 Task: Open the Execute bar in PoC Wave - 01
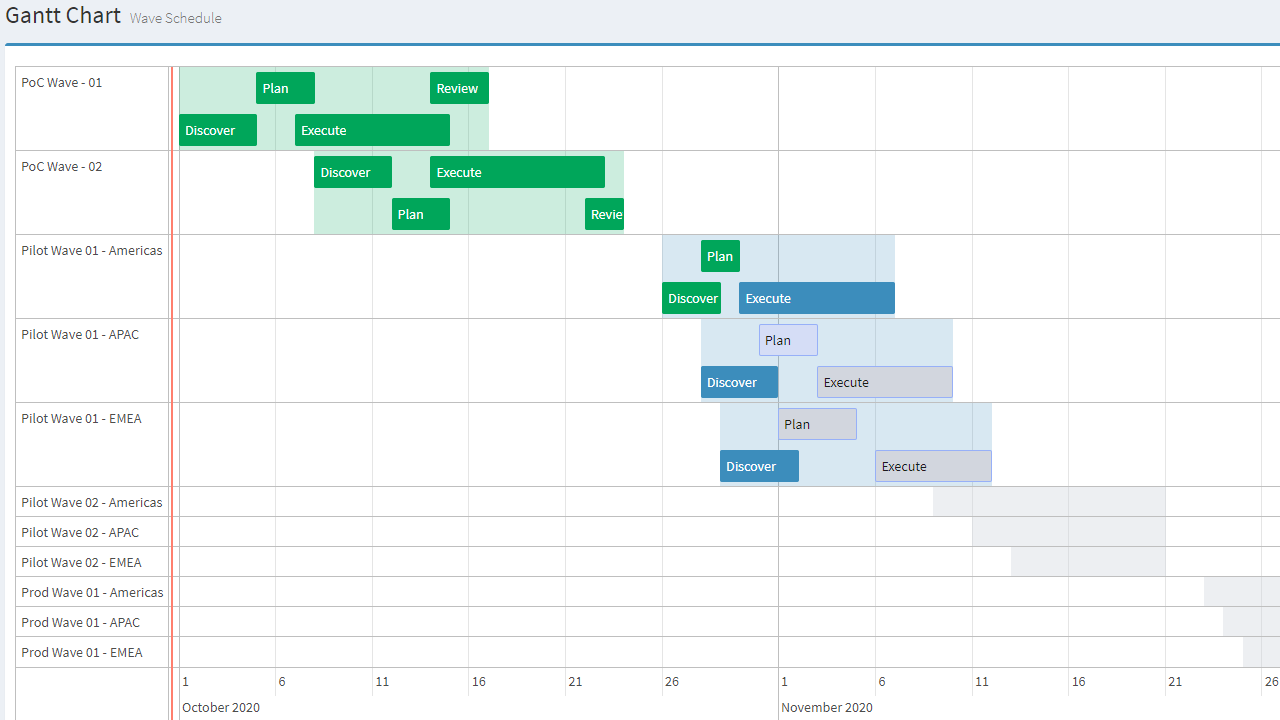[x=372, y=130]
